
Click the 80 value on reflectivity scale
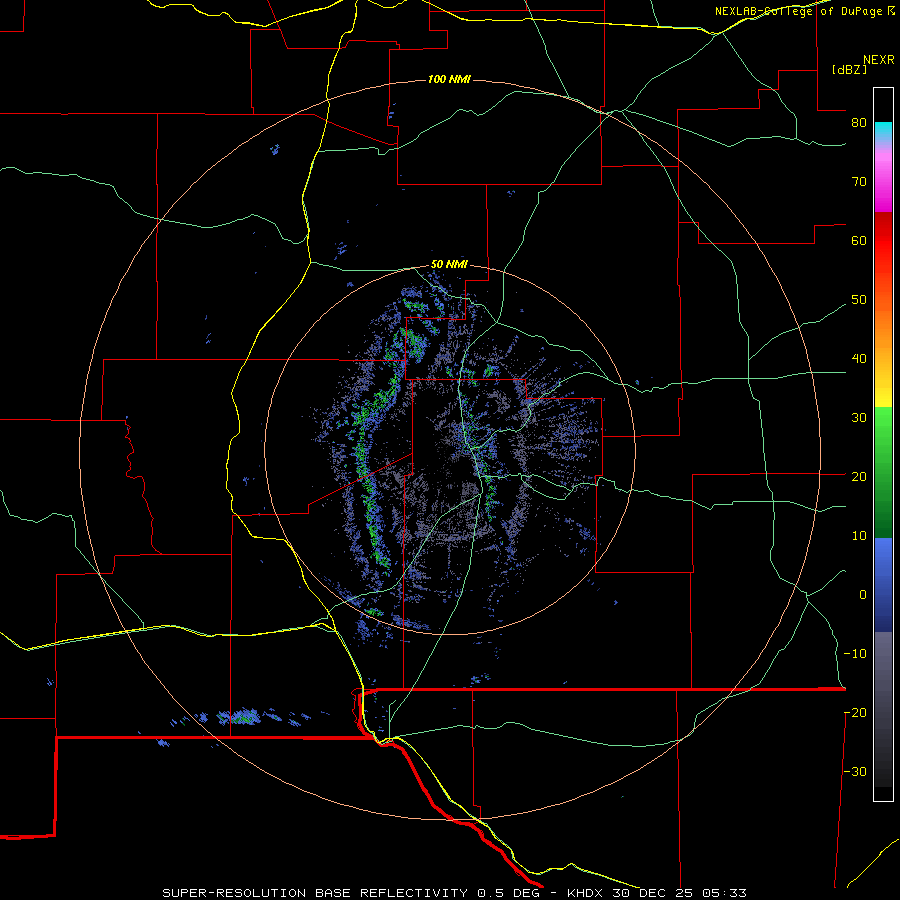tap(859, 123)
